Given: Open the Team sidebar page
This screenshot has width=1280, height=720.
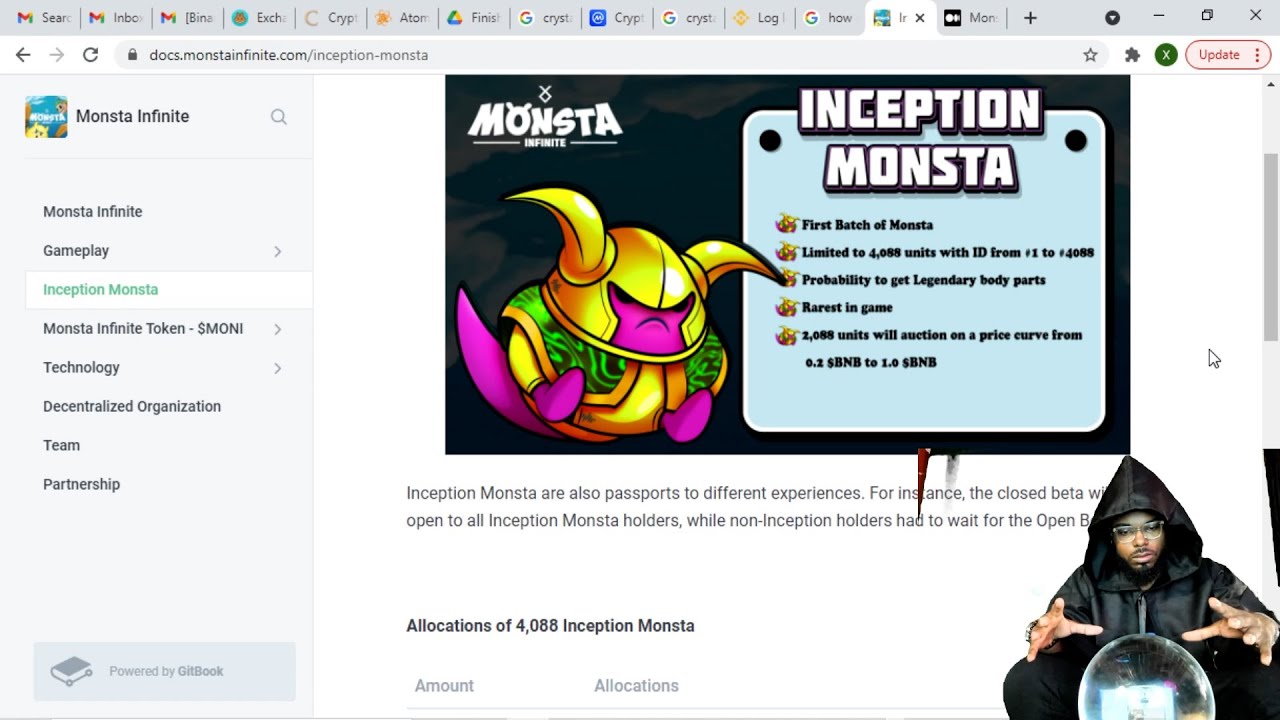Looking at the screenshot, I should (x=61, y=446).
